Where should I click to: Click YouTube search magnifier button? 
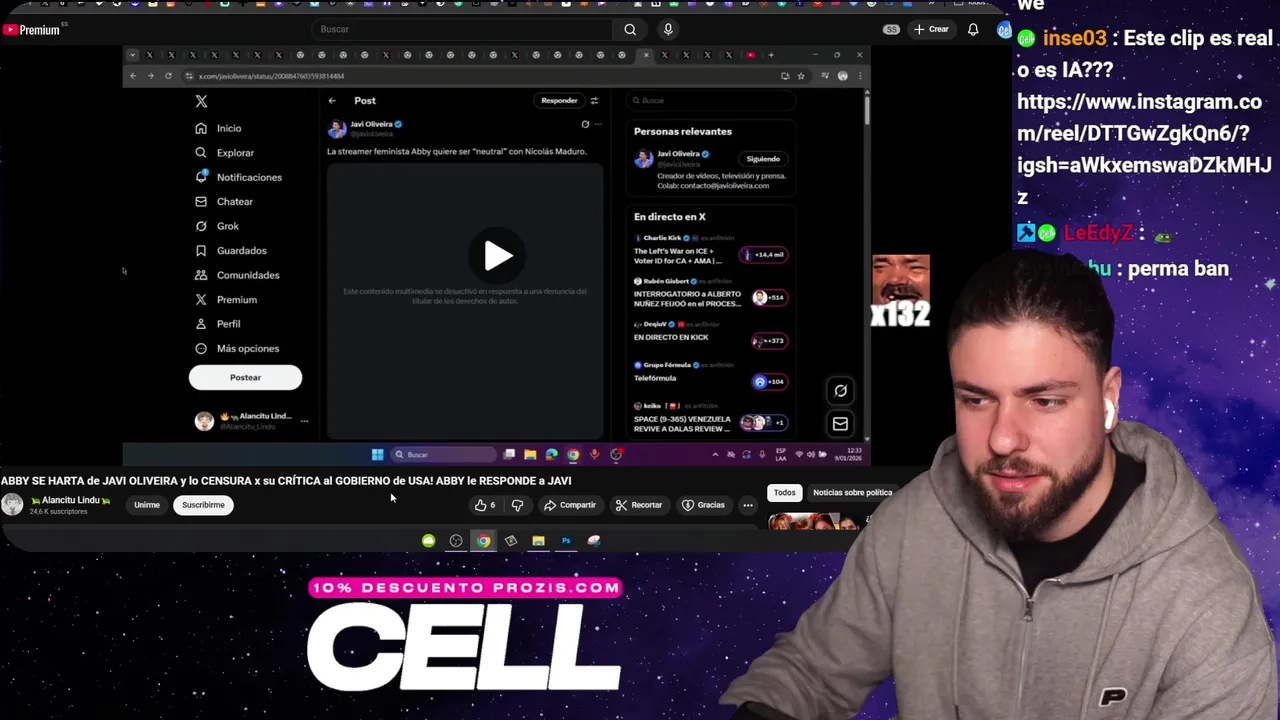tap(630, 30)
